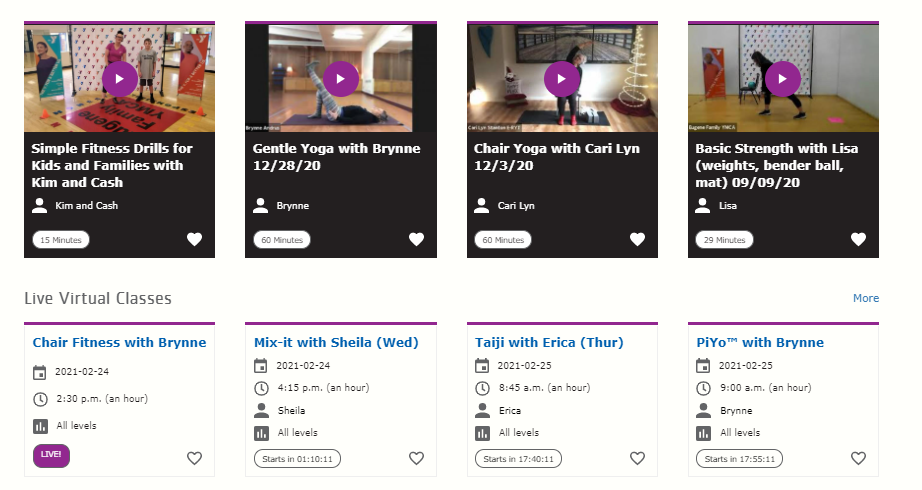Favorite the Simple Fitness Drills video

tap(194, 239)
